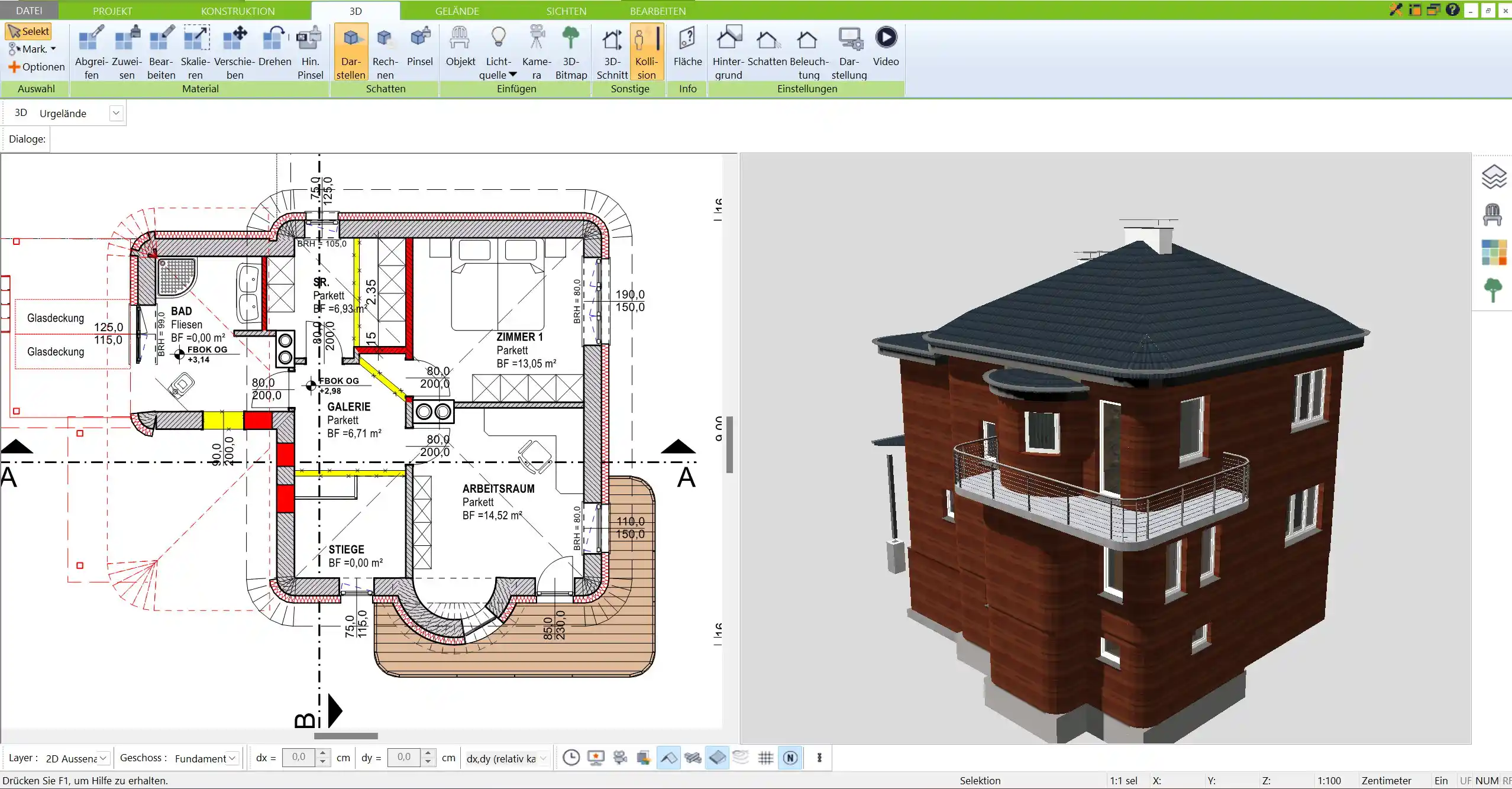
Task: Activate the Verschieben material tool
Action: [235, 52]
